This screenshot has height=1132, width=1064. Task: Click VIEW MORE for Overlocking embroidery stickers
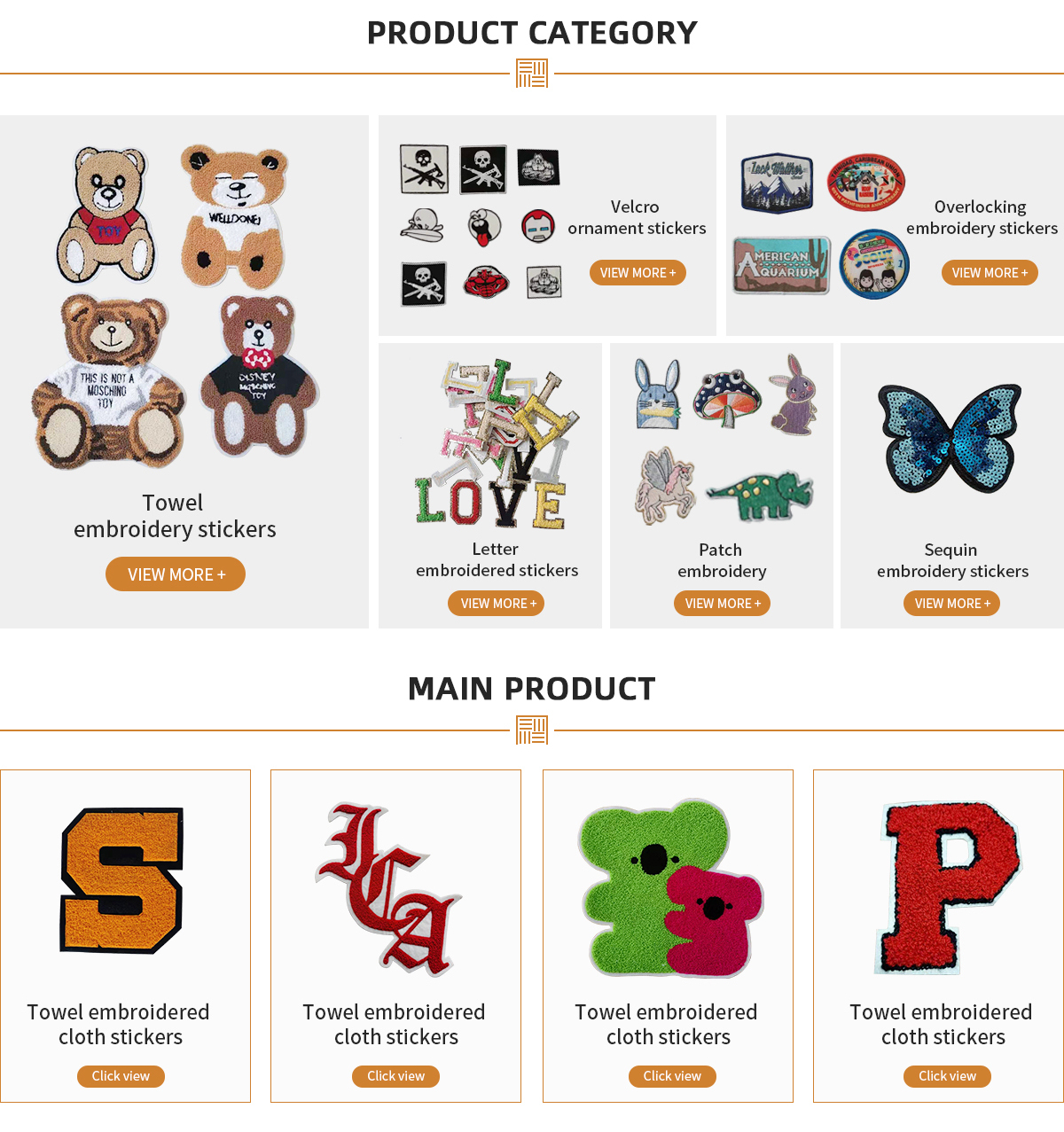(990, 273)
